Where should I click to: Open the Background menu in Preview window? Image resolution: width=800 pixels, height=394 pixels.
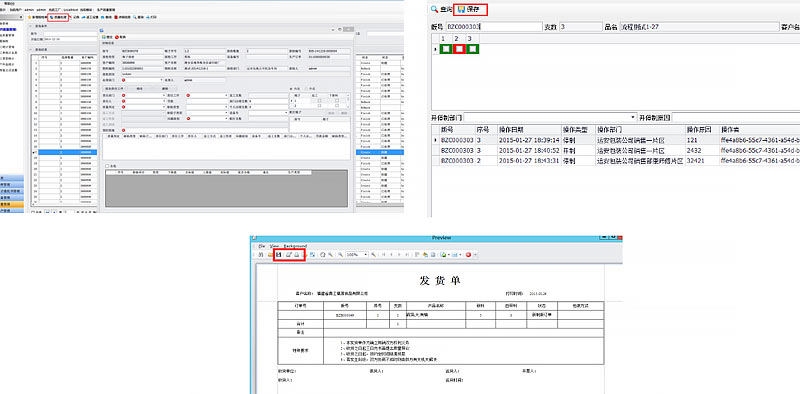click(x=295, y=246)
